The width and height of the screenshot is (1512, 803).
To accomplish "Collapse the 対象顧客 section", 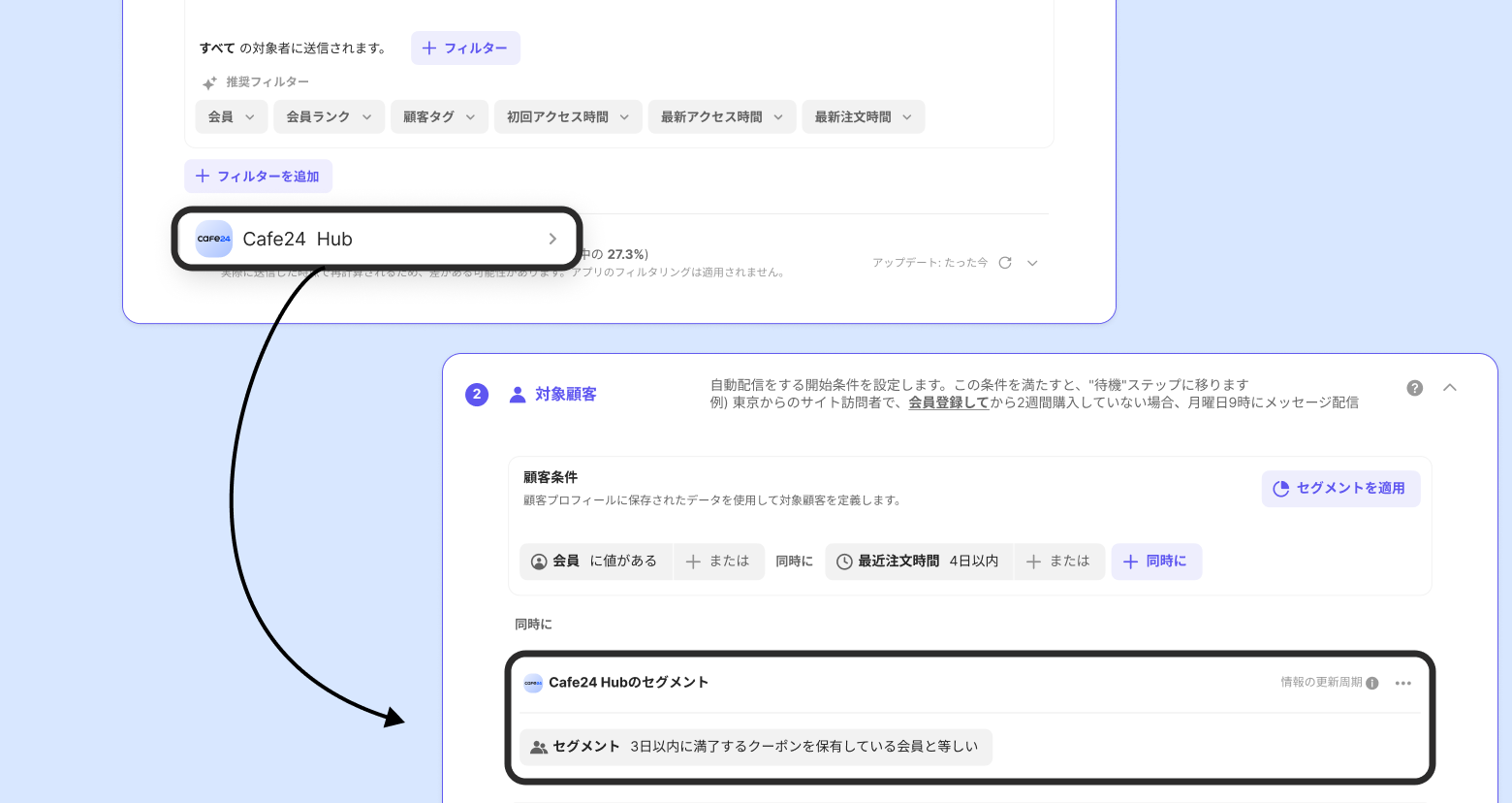I will 1450,388.
